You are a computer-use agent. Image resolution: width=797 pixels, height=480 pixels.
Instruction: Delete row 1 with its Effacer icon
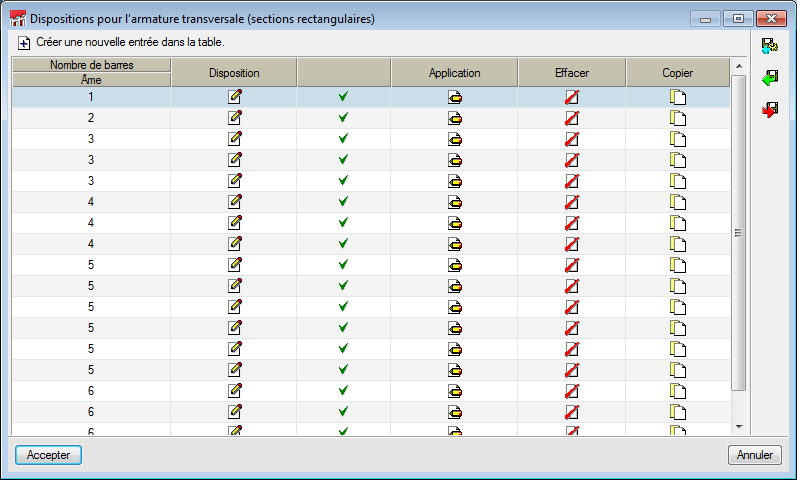click(x=572, y=97)
